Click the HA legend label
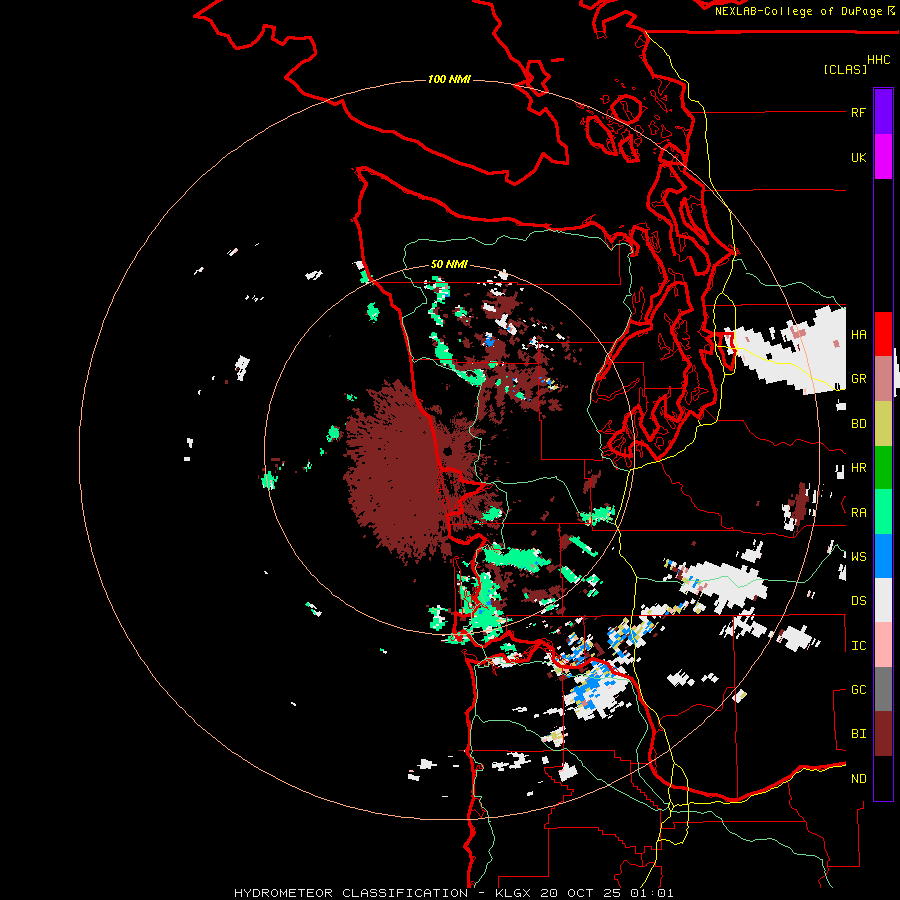The height and width of the screenshot is (900, 900). [858, 335]
